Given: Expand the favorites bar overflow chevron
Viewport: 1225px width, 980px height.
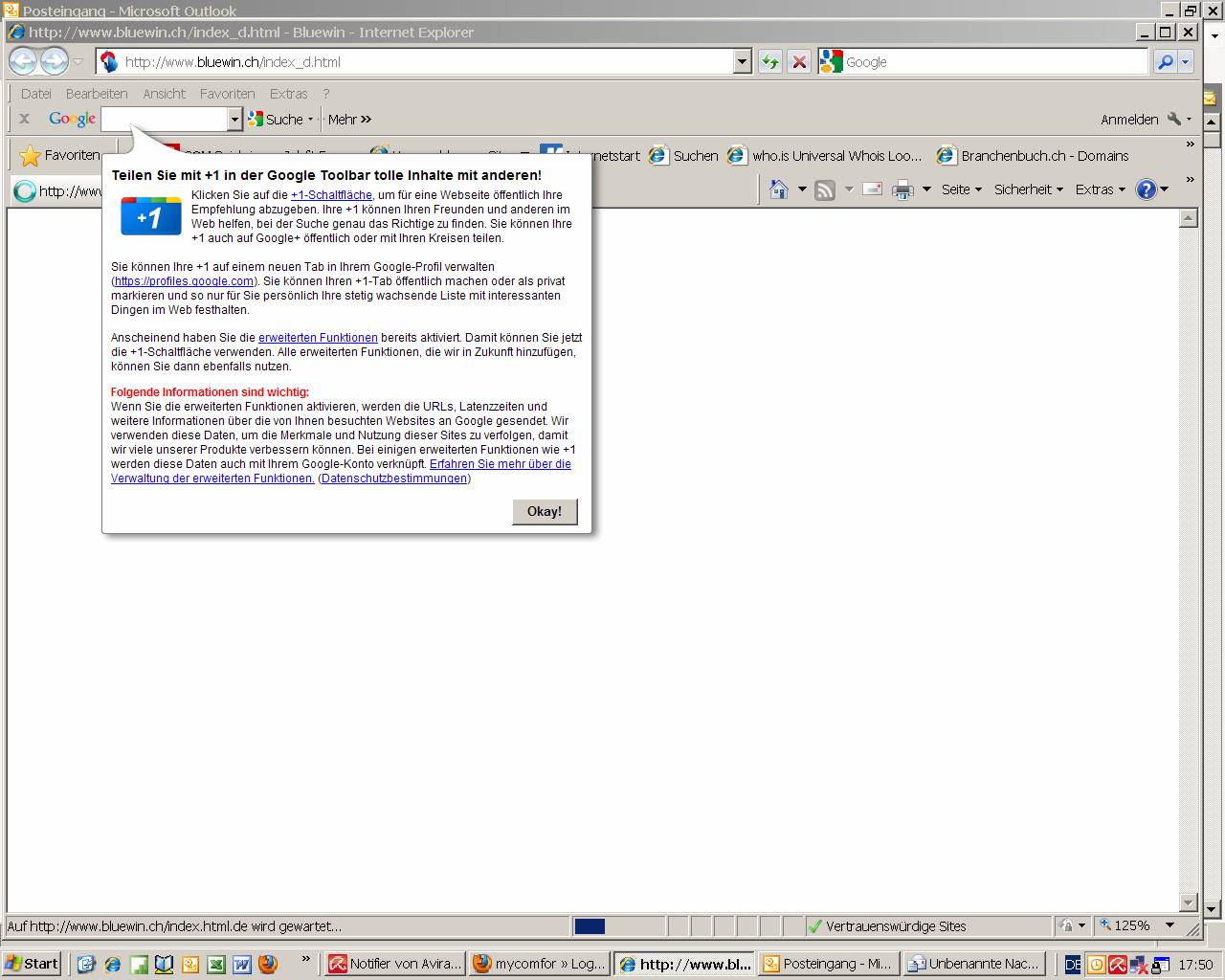Looking at the screenshot, I should [x=1190, y=145].
